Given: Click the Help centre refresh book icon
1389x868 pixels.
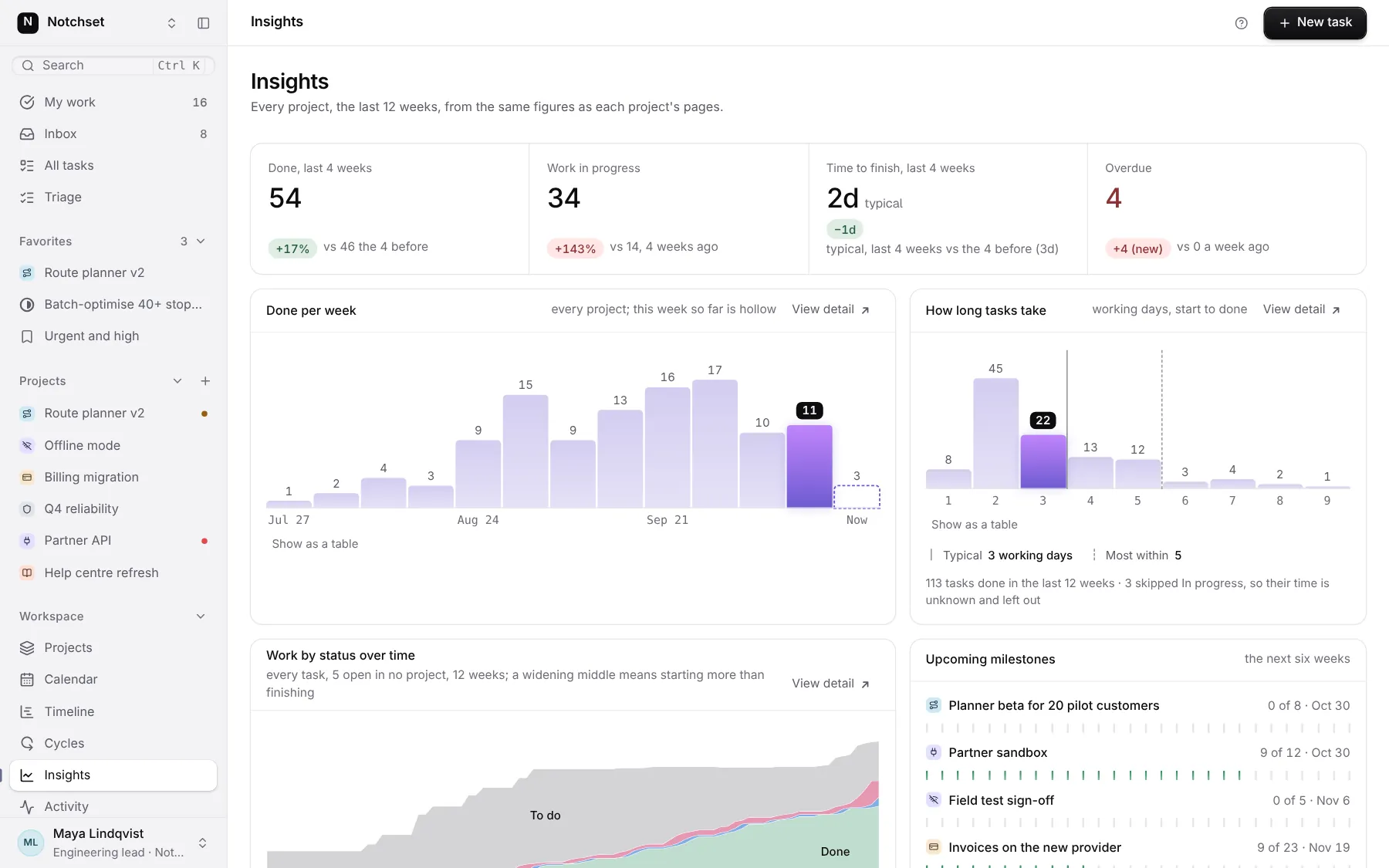Looking at the screenshot, I should 27,573.
